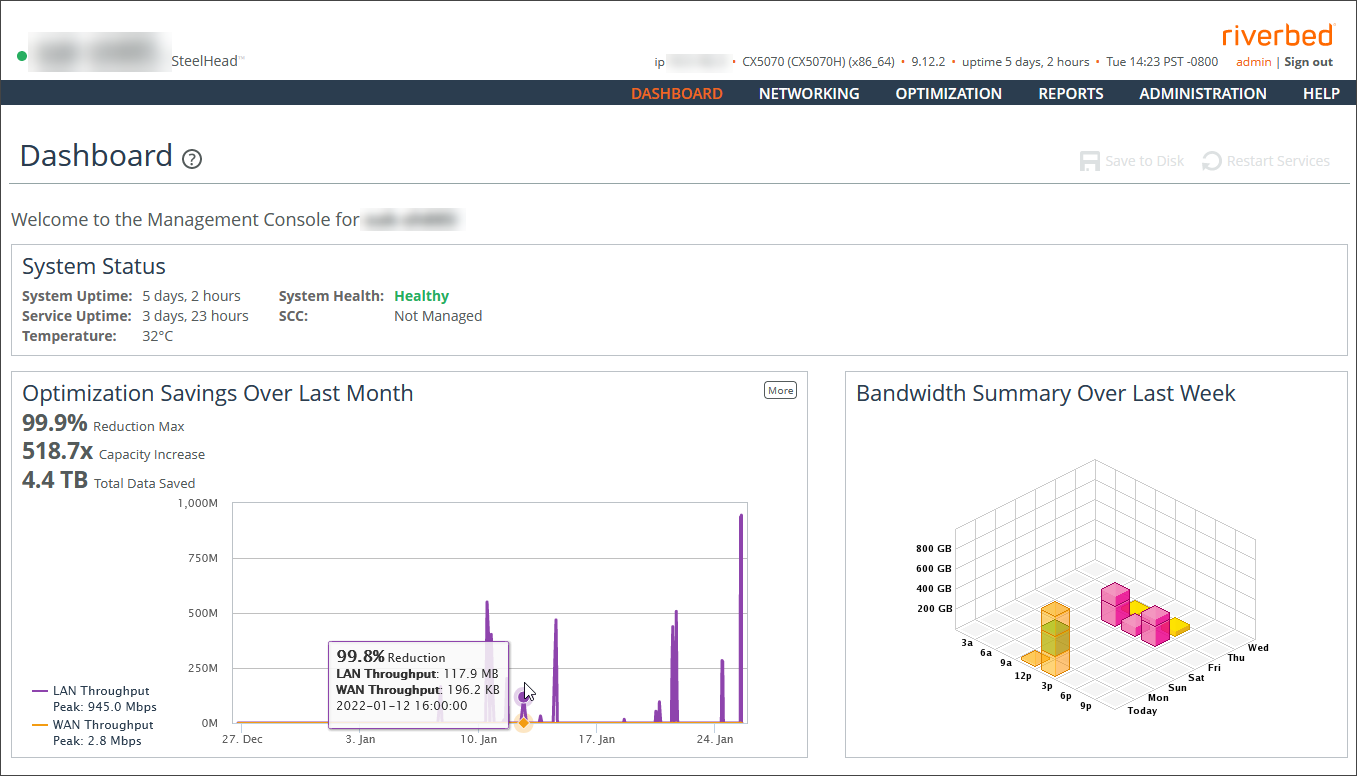This screenshot has height=776, width=1357.
Task: Toggle WAN Throughput legend series
Action: click(x=101, y=725)
